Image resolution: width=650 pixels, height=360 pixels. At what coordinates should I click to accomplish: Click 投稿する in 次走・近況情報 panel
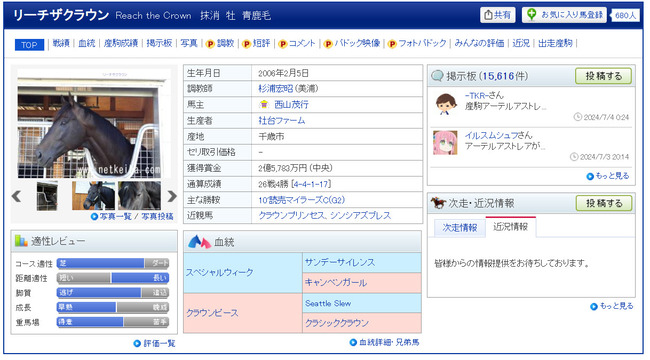(604, 203)
